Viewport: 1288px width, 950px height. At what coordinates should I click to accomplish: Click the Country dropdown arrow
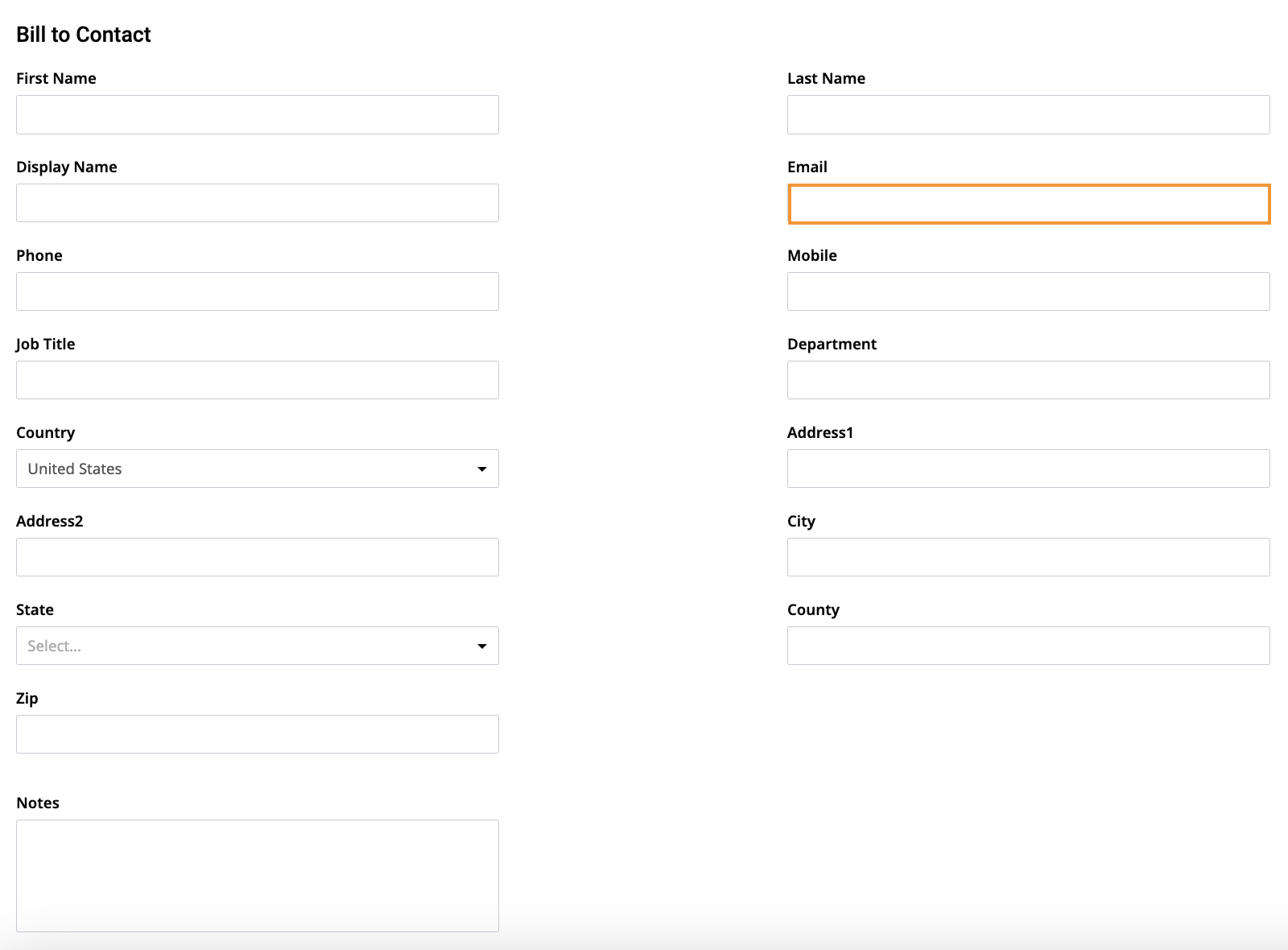pyautogui.click(x=482, y=469)
